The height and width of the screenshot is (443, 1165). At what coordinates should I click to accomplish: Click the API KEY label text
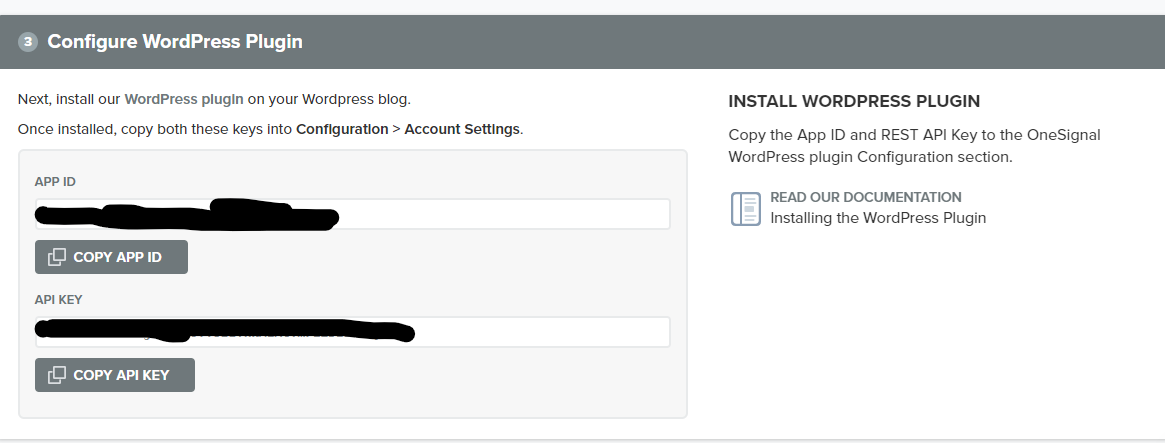tap(58, 300)
